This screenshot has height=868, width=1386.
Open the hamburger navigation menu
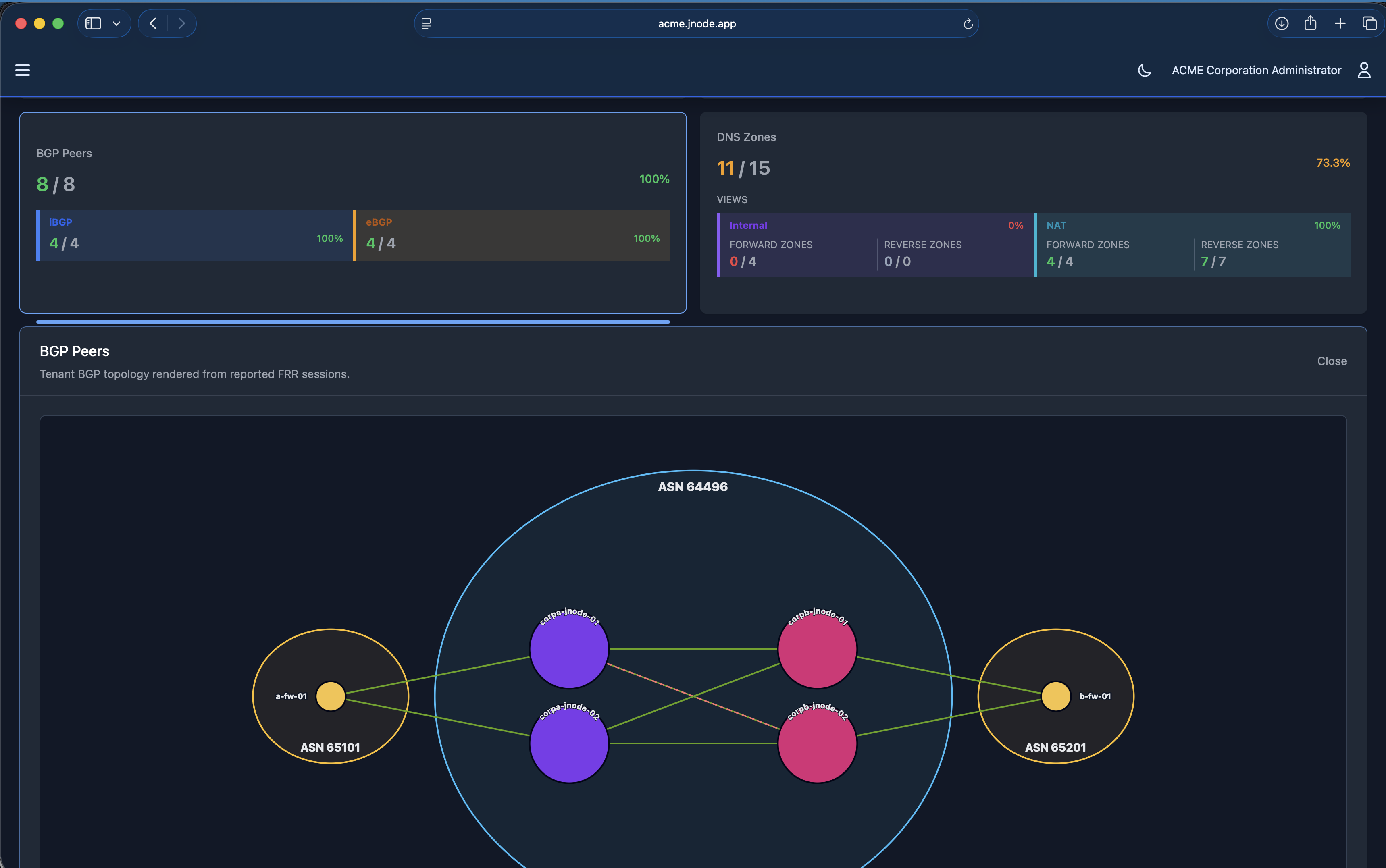pyautogui.click(x=23, y=70)
